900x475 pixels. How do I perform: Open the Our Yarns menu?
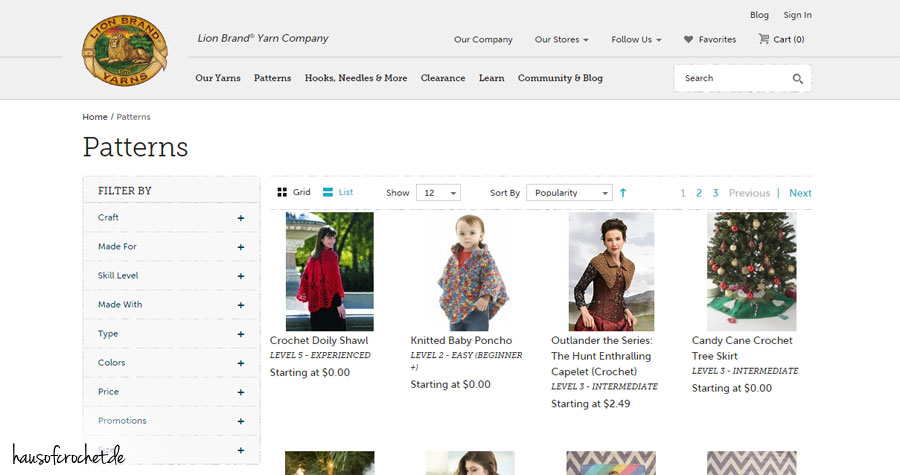click(217, 78)
